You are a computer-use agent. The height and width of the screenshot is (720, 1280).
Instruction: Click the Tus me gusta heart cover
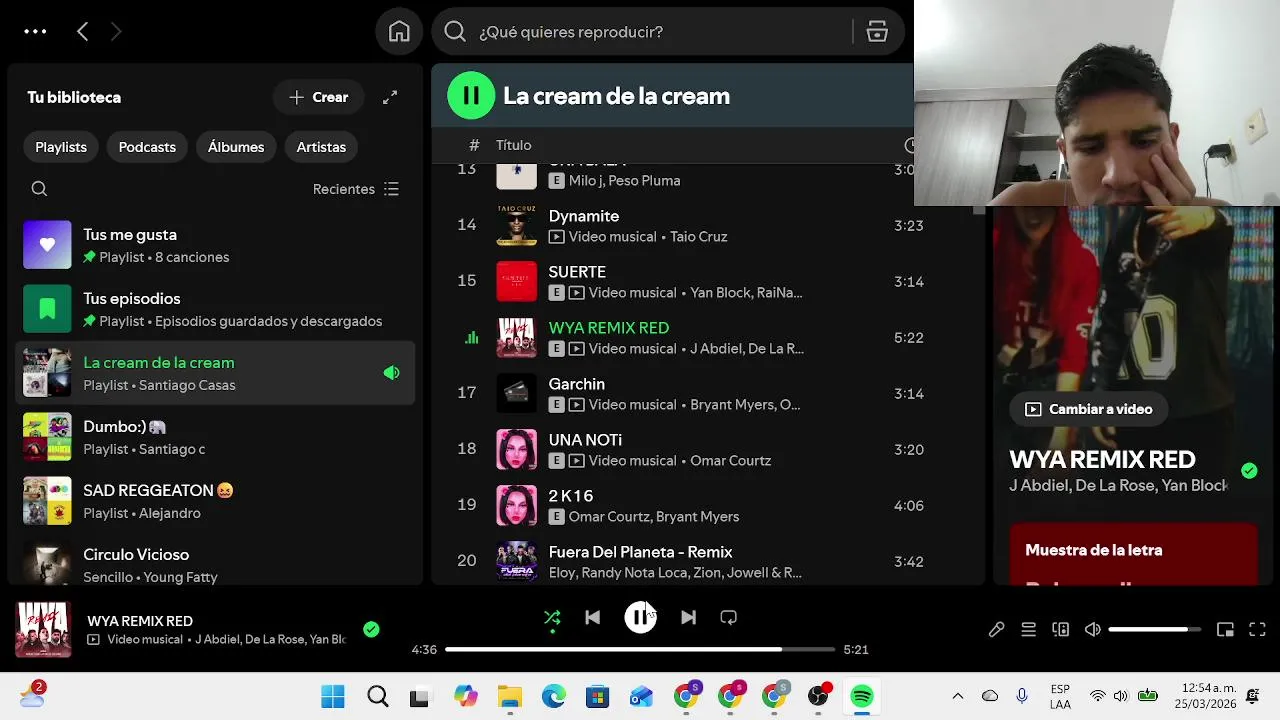coord(47,245)
